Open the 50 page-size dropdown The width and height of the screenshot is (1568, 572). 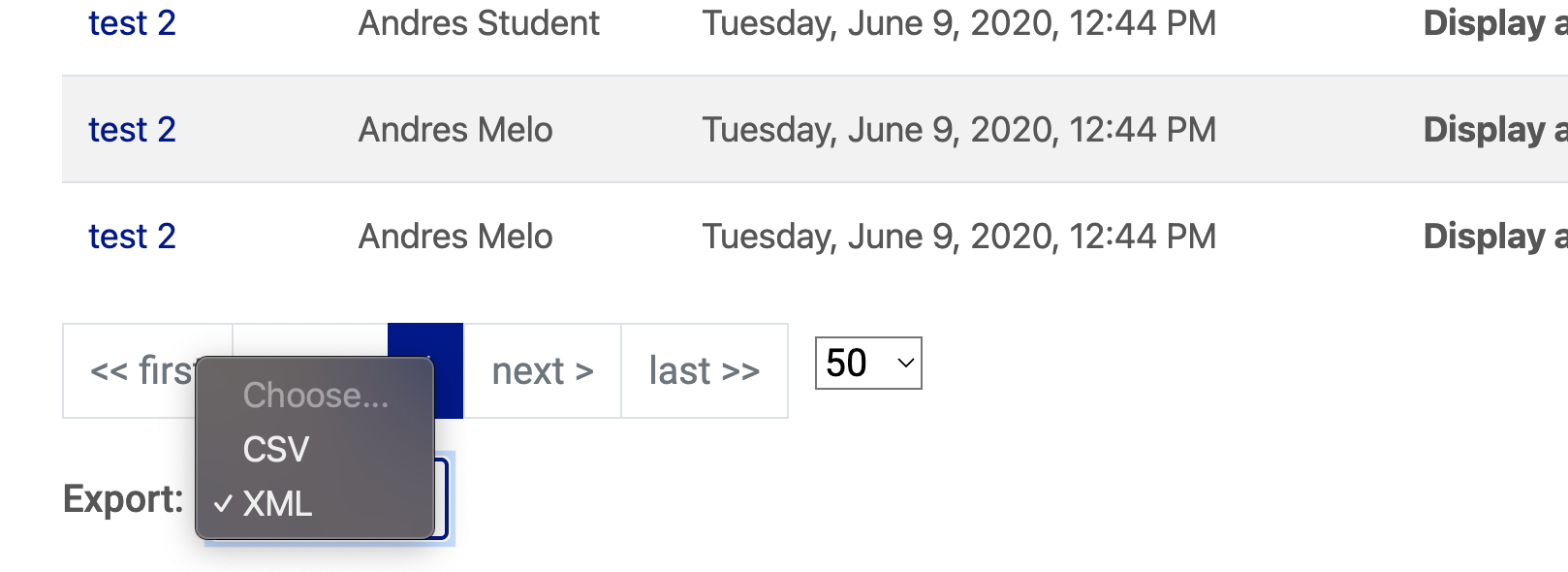(868, 364)
